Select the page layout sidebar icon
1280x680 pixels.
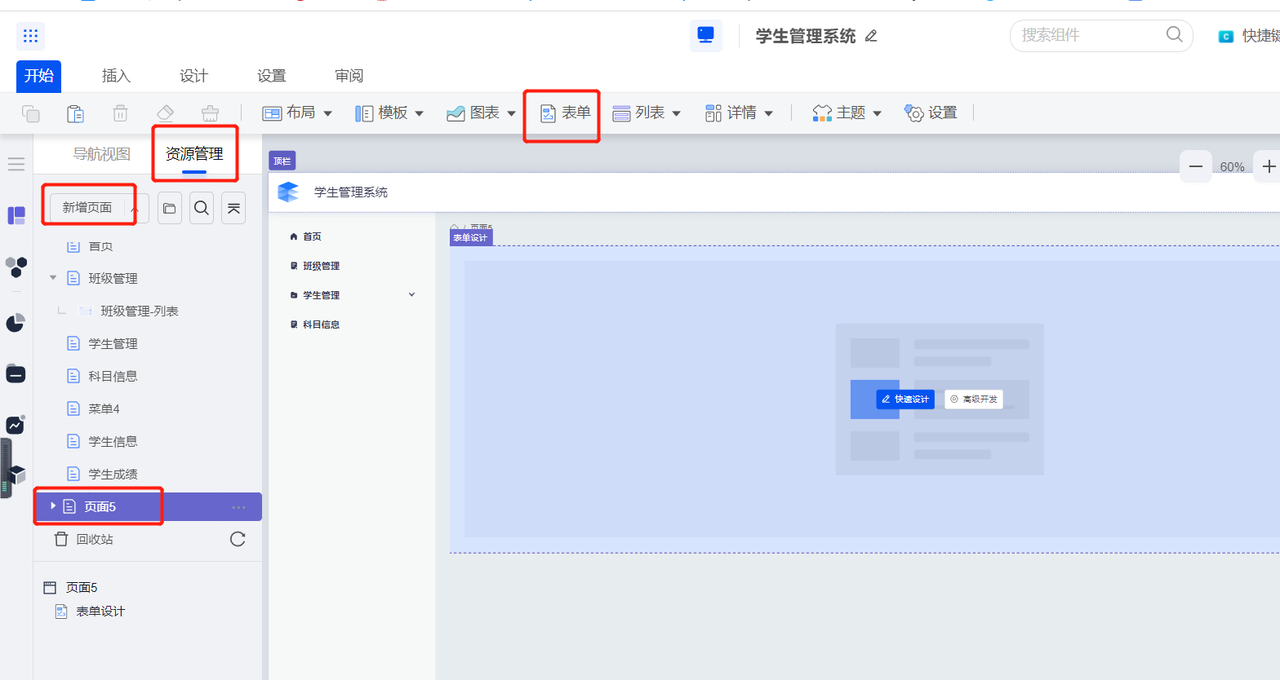(16, 216)
